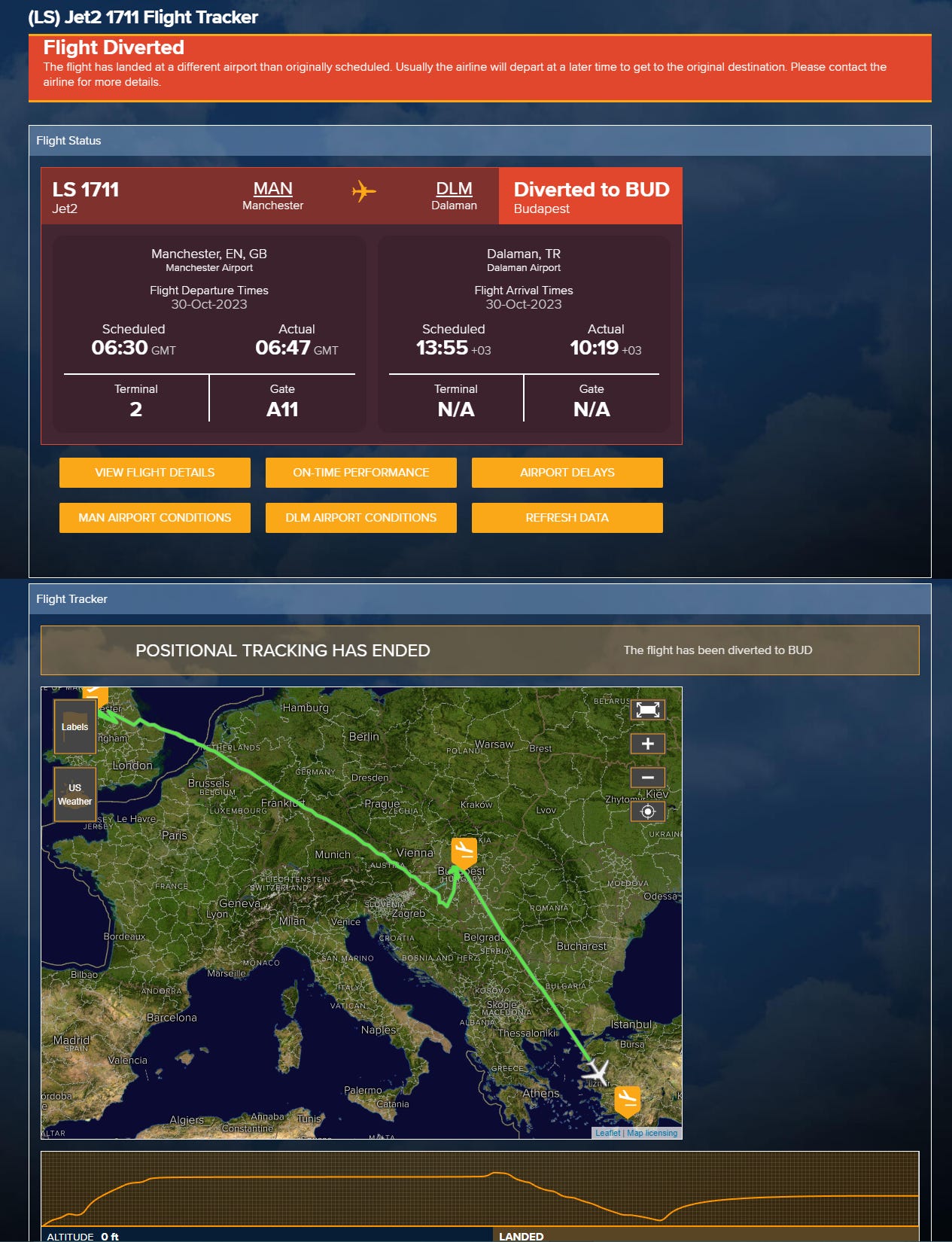Click the orange airplane icon between MAN and DLM

click(363, 191)
